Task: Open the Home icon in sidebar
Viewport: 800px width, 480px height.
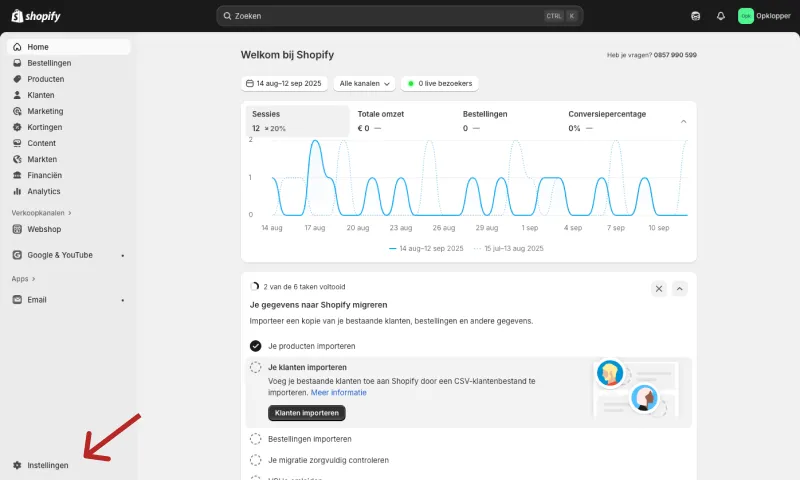Action: pyautogui.click(x=17, y=47)
